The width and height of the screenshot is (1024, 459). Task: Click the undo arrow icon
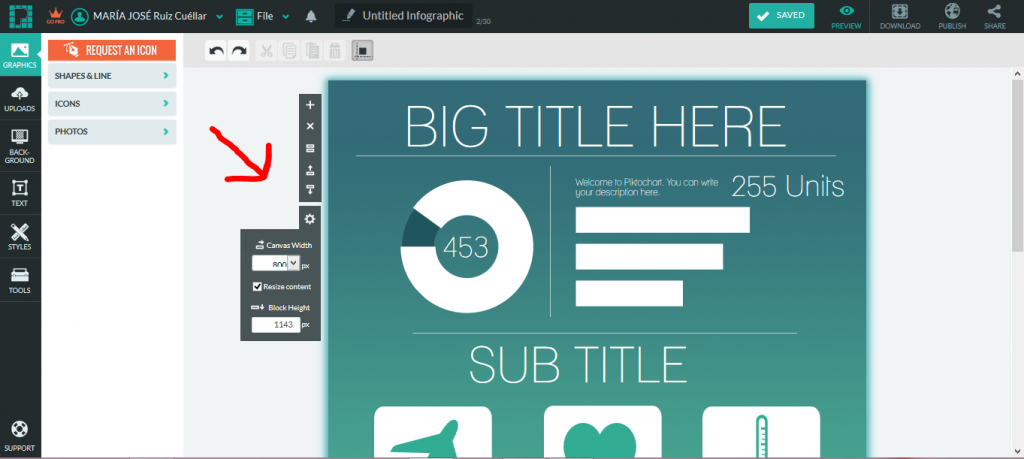[216, 50]
